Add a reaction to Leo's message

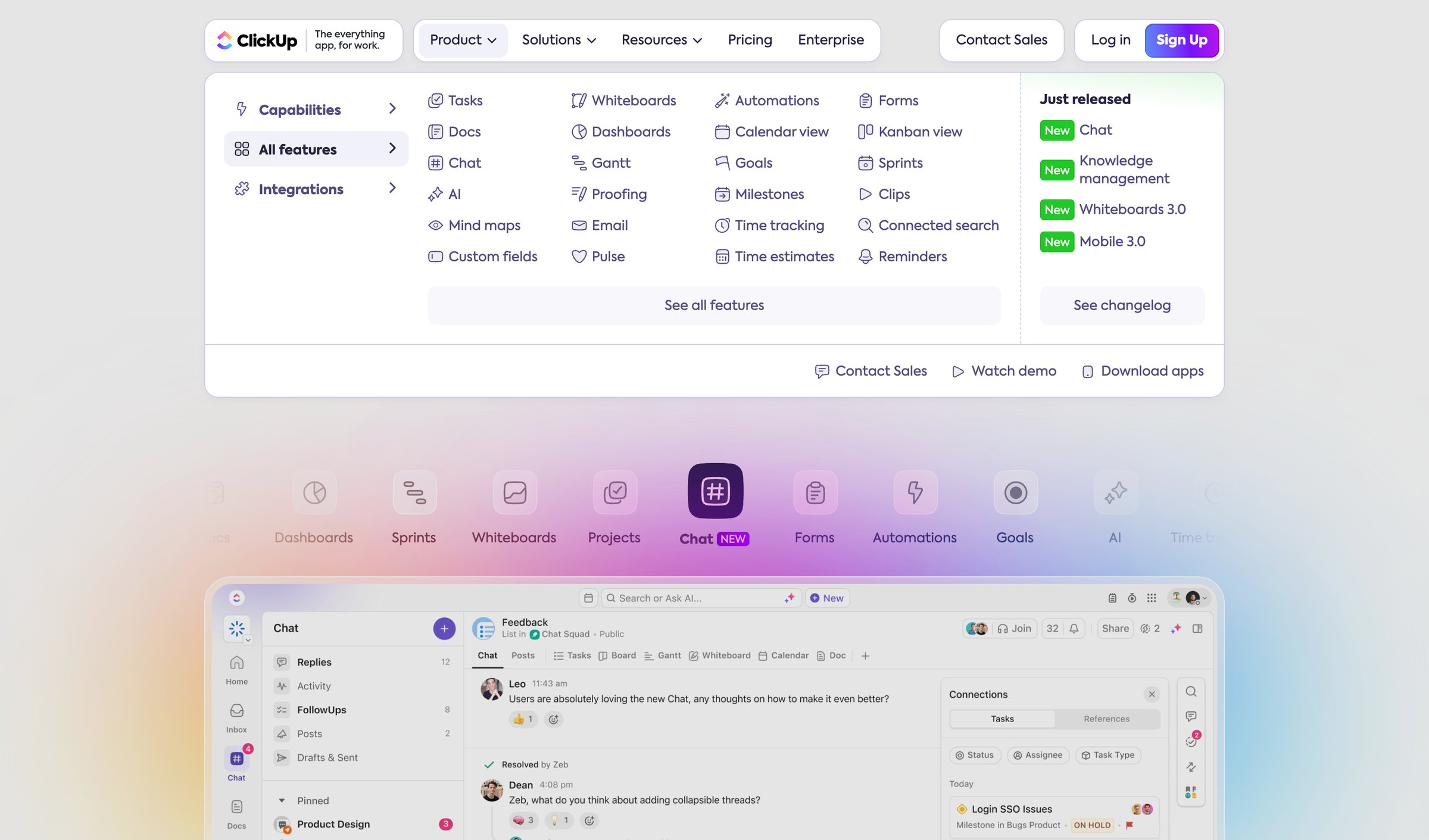[x=553, y=719]
